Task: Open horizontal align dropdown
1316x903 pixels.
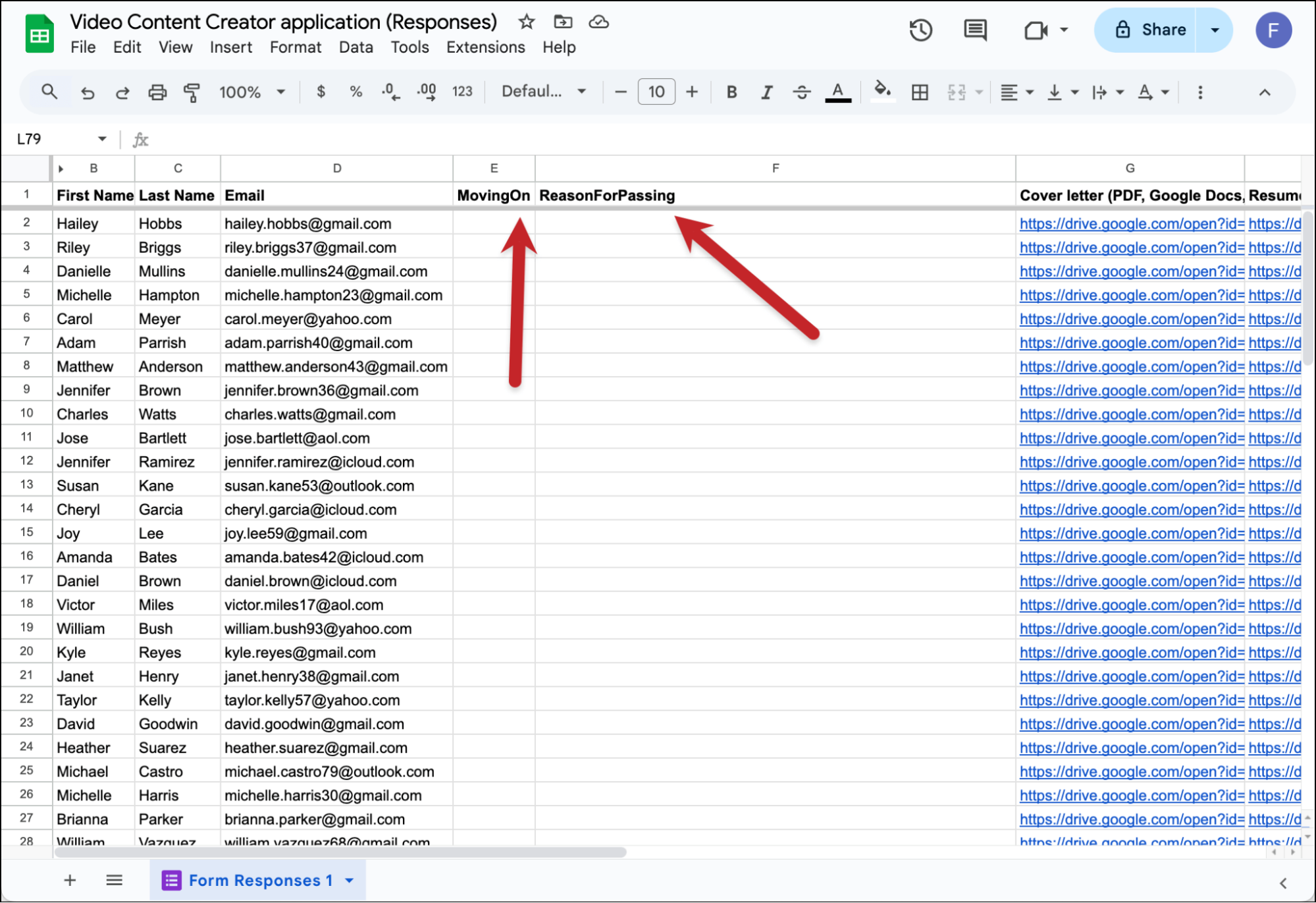Action: tap(1016, 92)
